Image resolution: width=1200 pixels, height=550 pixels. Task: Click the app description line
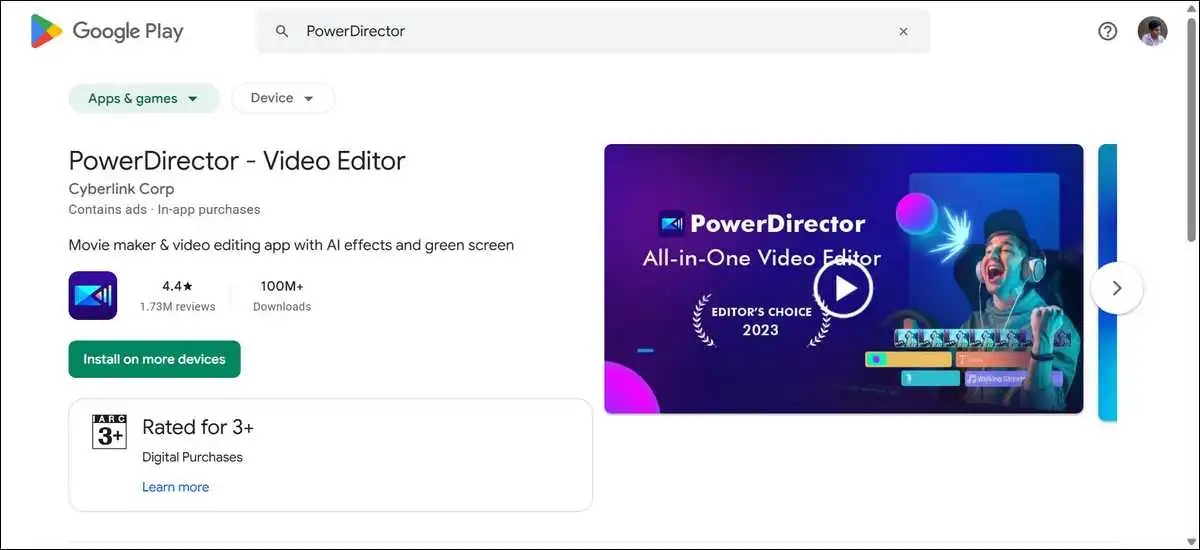(x=291, y=245)
